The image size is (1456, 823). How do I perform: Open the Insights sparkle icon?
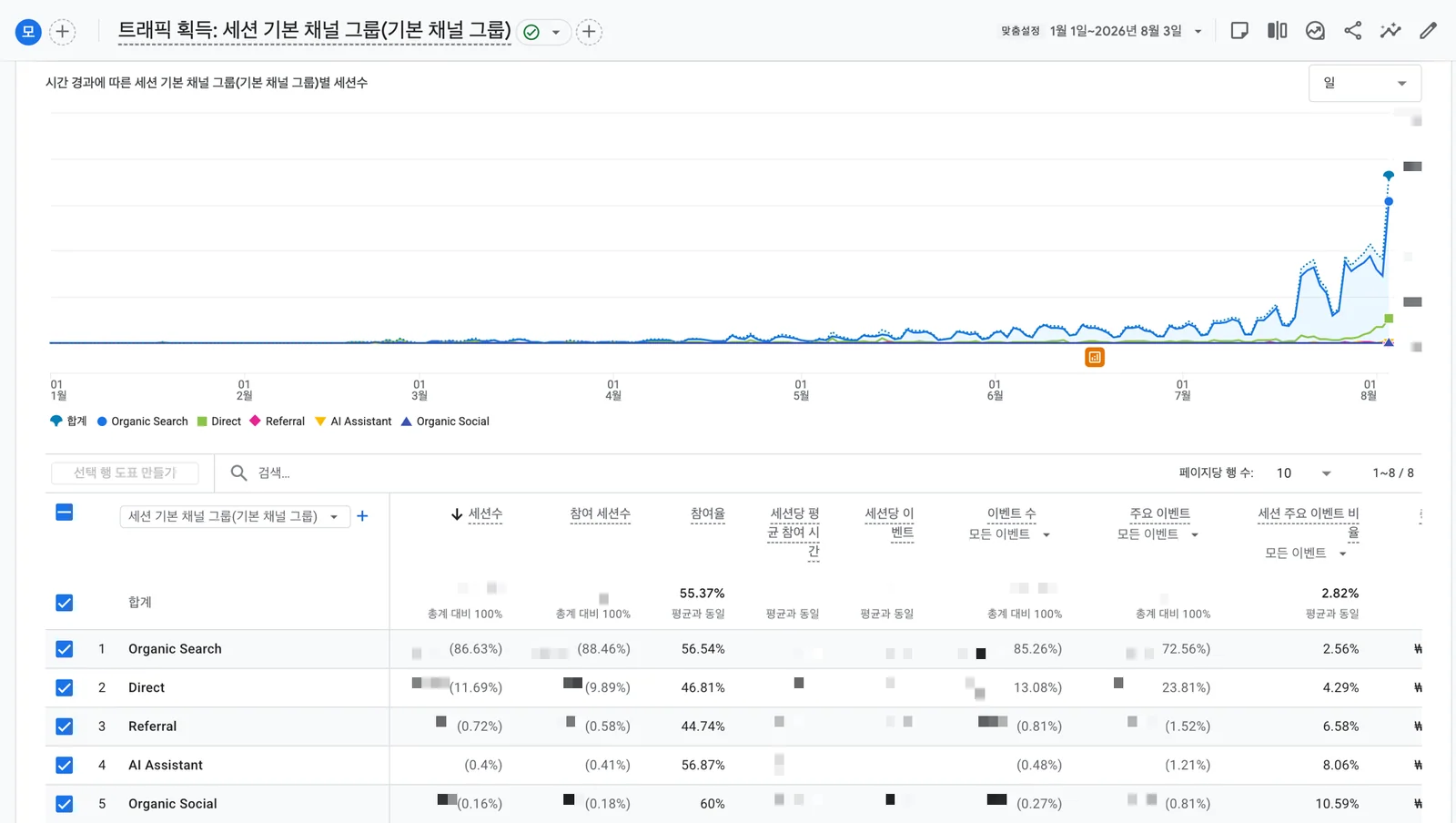tap(1390, 31)
